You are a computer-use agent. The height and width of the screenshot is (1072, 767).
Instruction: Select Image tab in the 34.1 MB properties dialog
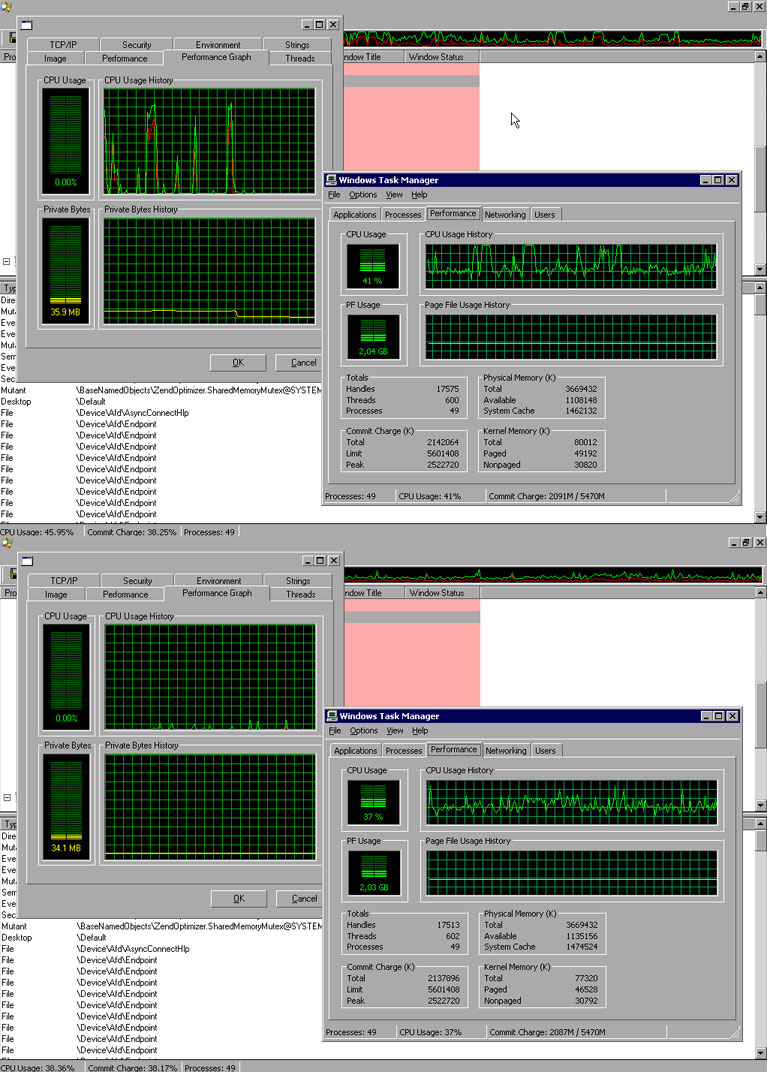click(x=56, y=595)
